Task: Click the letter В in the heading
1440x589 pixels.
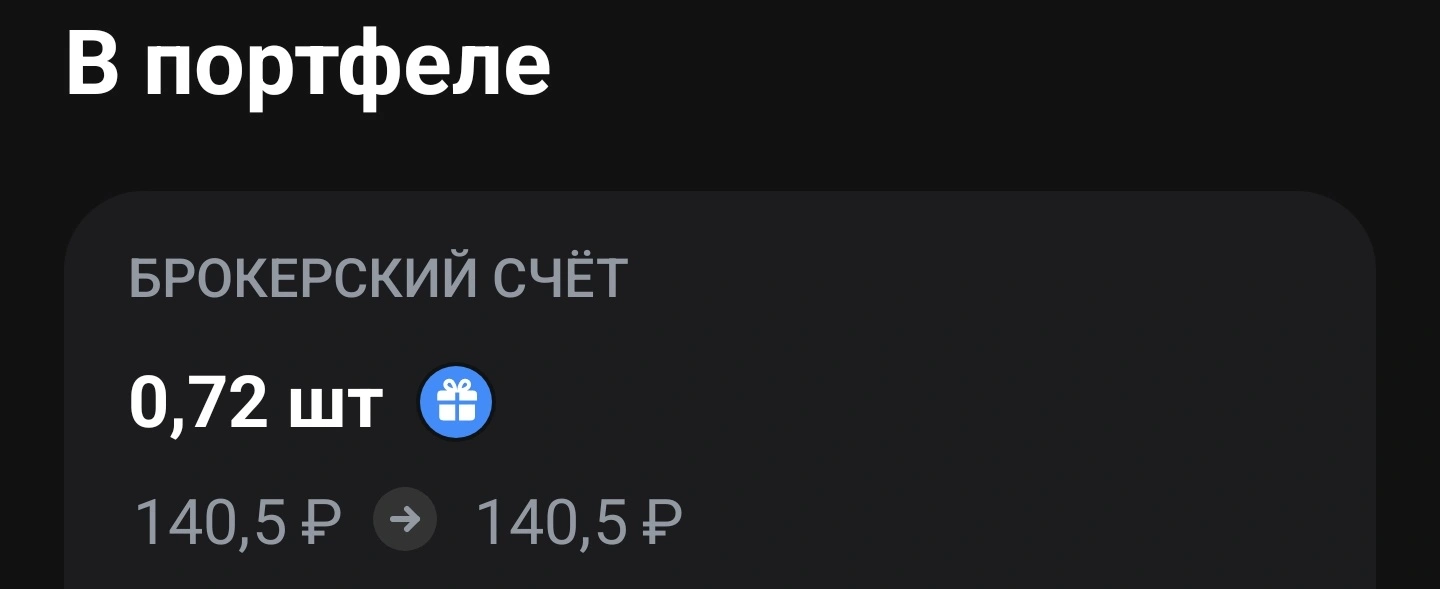Action: coord(92,62)
